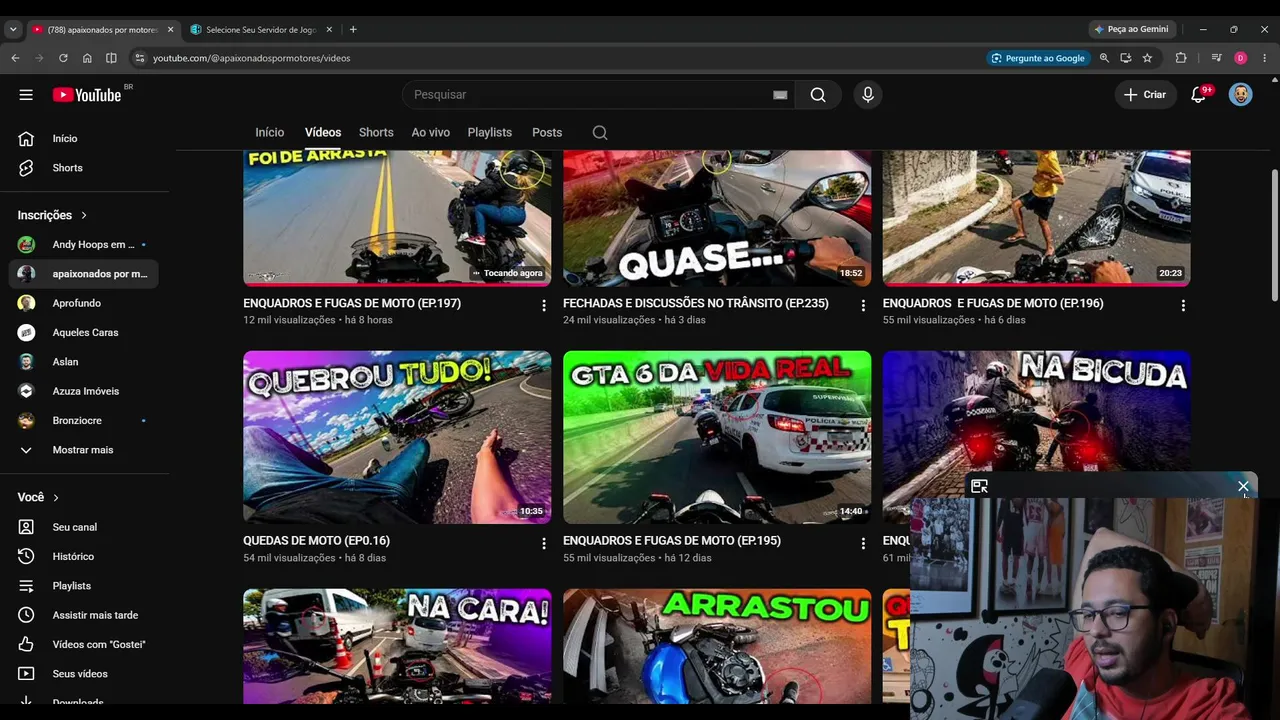This screenshot has height=720, width=1280.
Task: Open the ARRASTOU video thumbnail
Action: [717, 646]
